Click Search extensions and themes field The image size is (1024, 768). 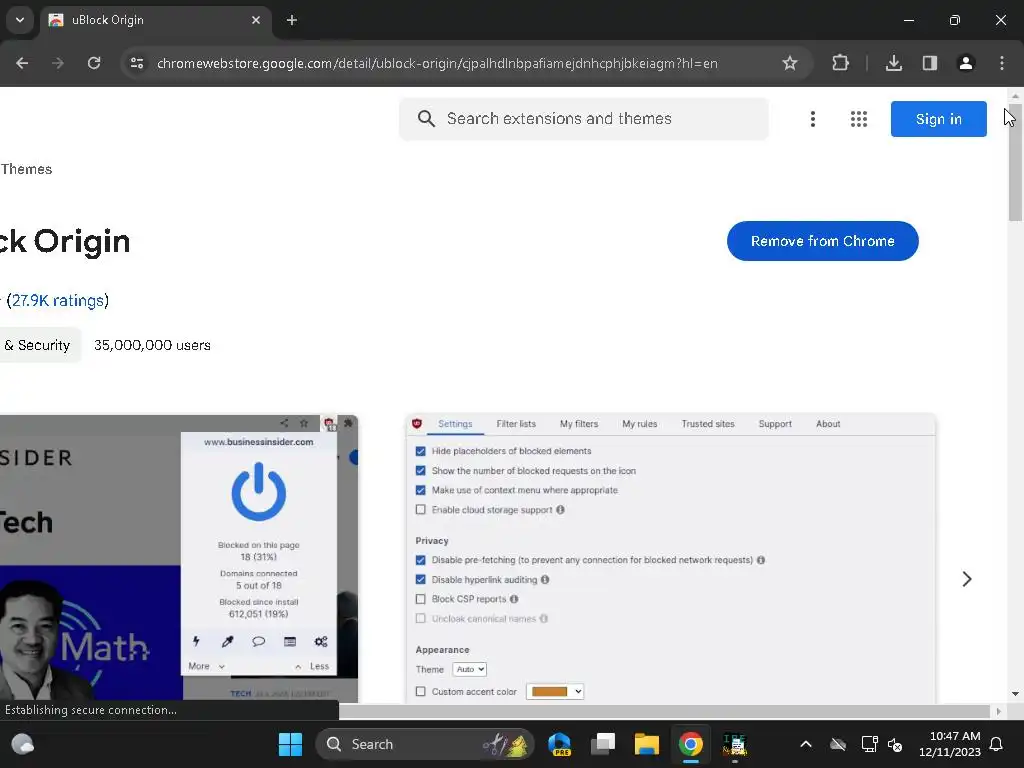[584, 119]
